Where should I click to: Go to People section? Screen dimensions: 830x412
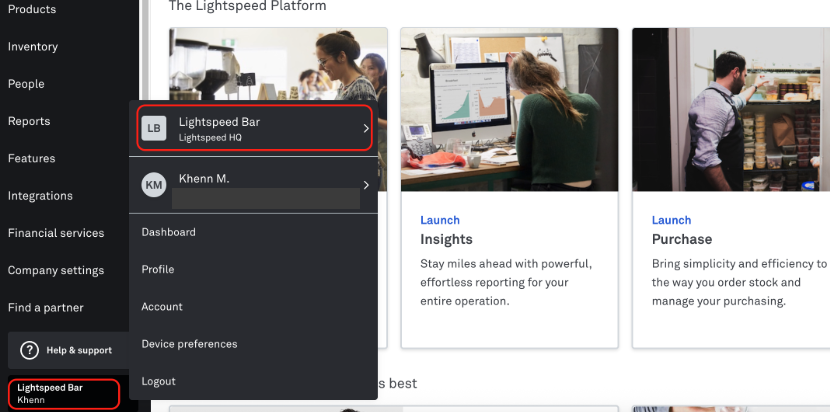click(26, 84)
